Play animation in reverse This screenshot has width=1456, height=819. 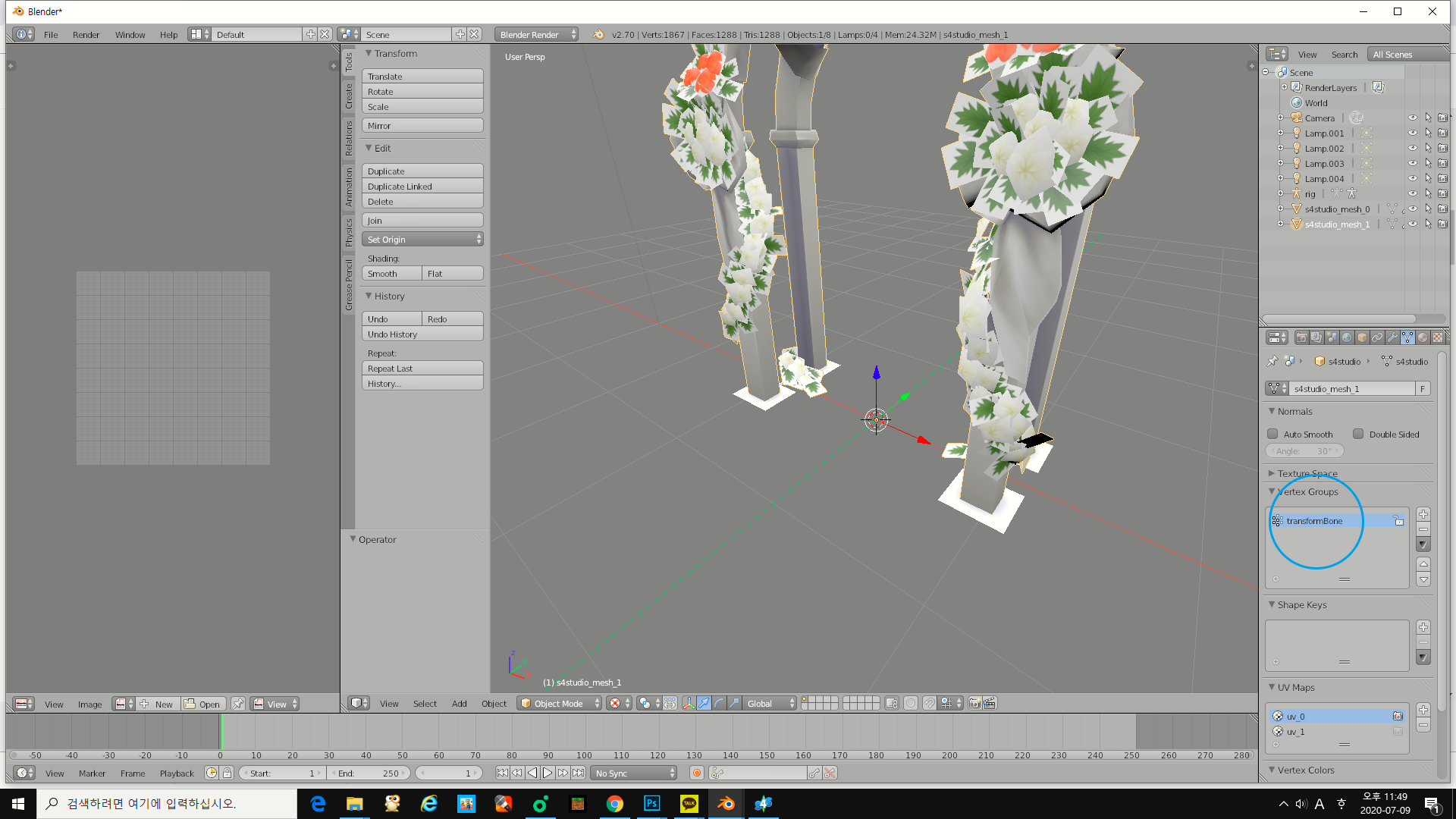[532, 773]
